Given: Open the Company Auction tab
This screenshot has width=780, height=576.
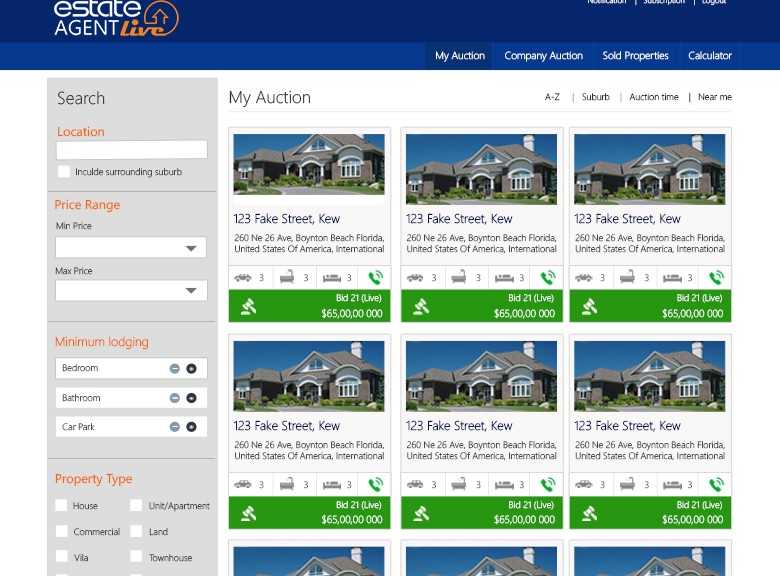Looking at the screenshot, I should click(543, 56).
